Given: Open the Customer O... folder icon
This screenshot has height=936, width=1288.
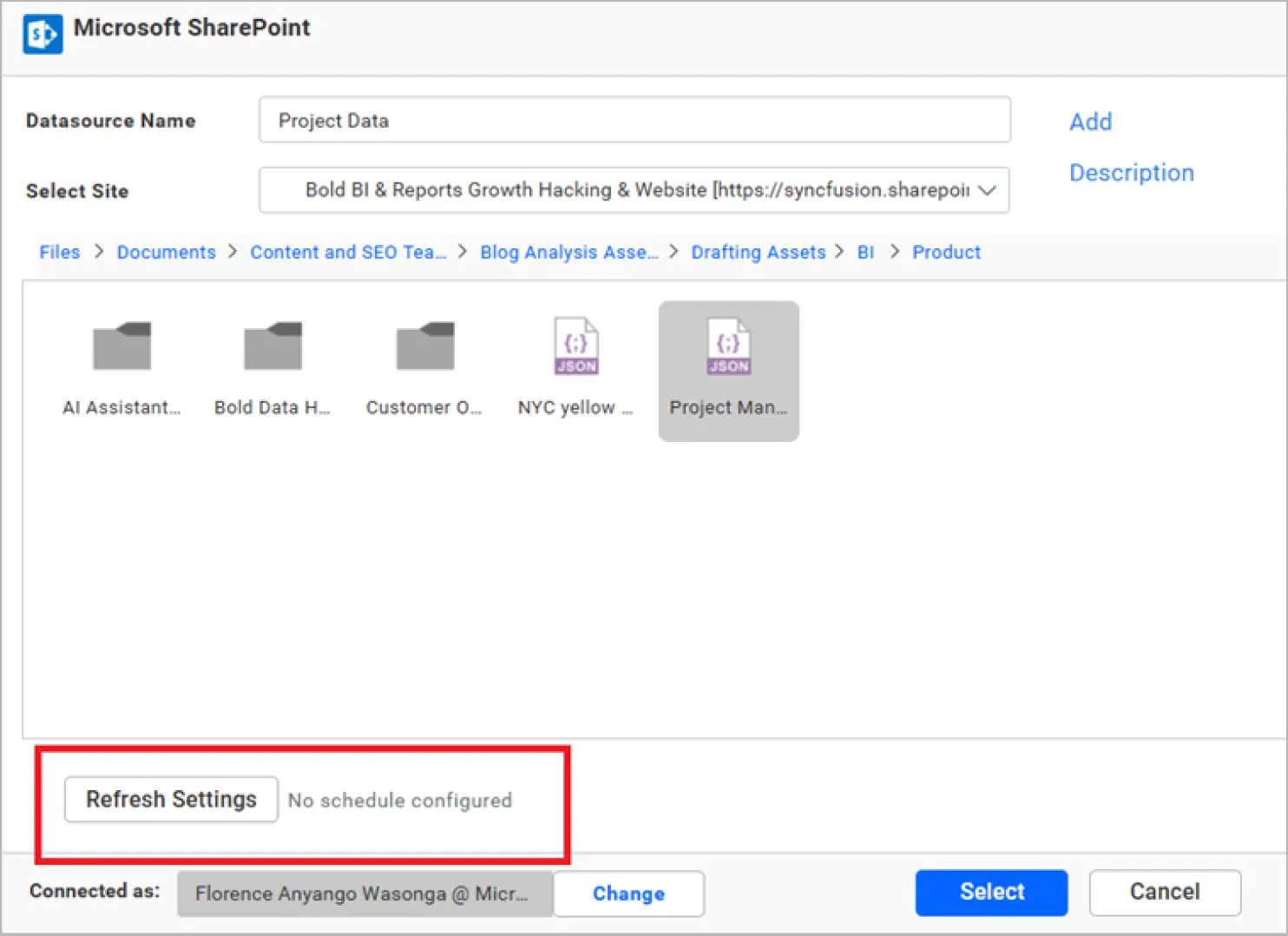Looking at the screenshot, I should pyautogui.click(x=425, y=346).
